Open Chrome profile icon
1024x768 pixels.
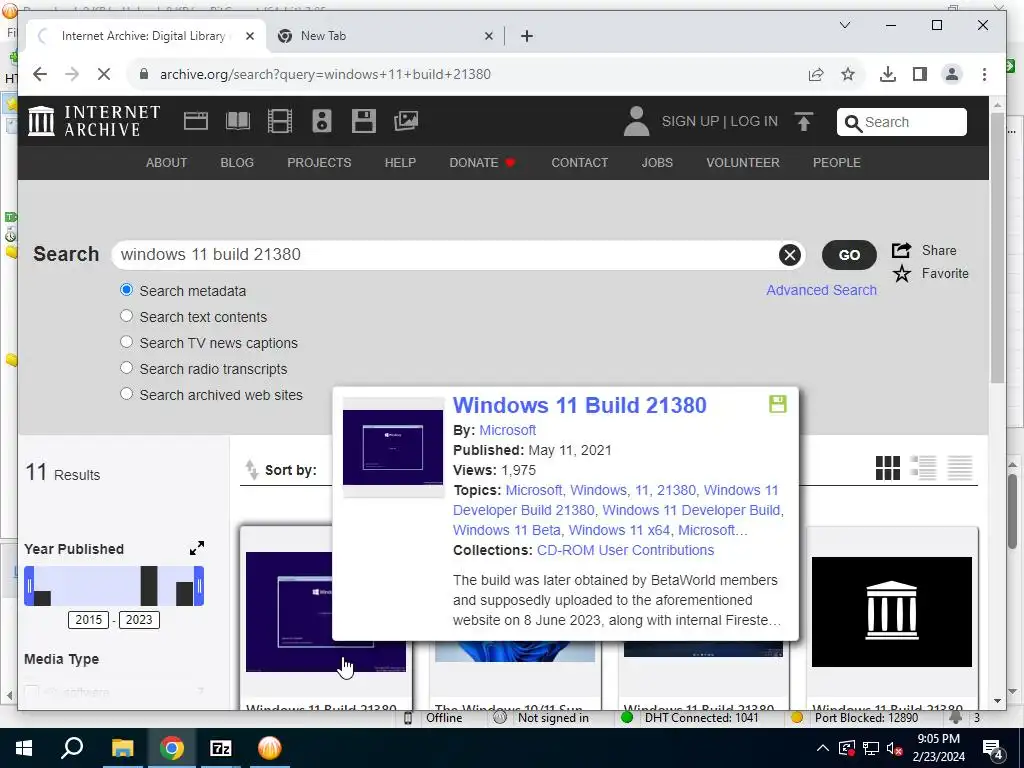coord(952,74)
